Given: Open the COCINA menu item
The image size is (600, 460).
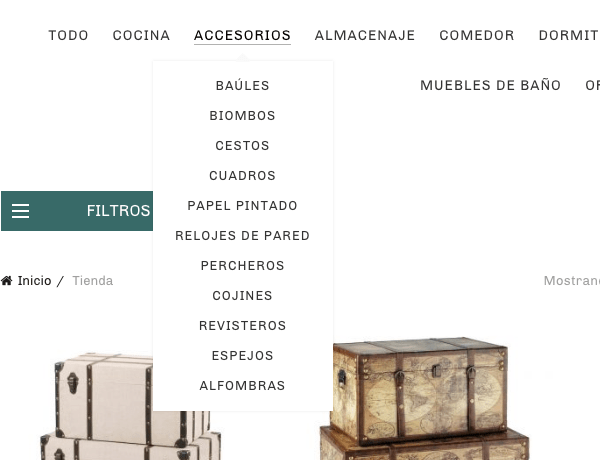Looking at the screenshot, I should [x=141, y=35].
